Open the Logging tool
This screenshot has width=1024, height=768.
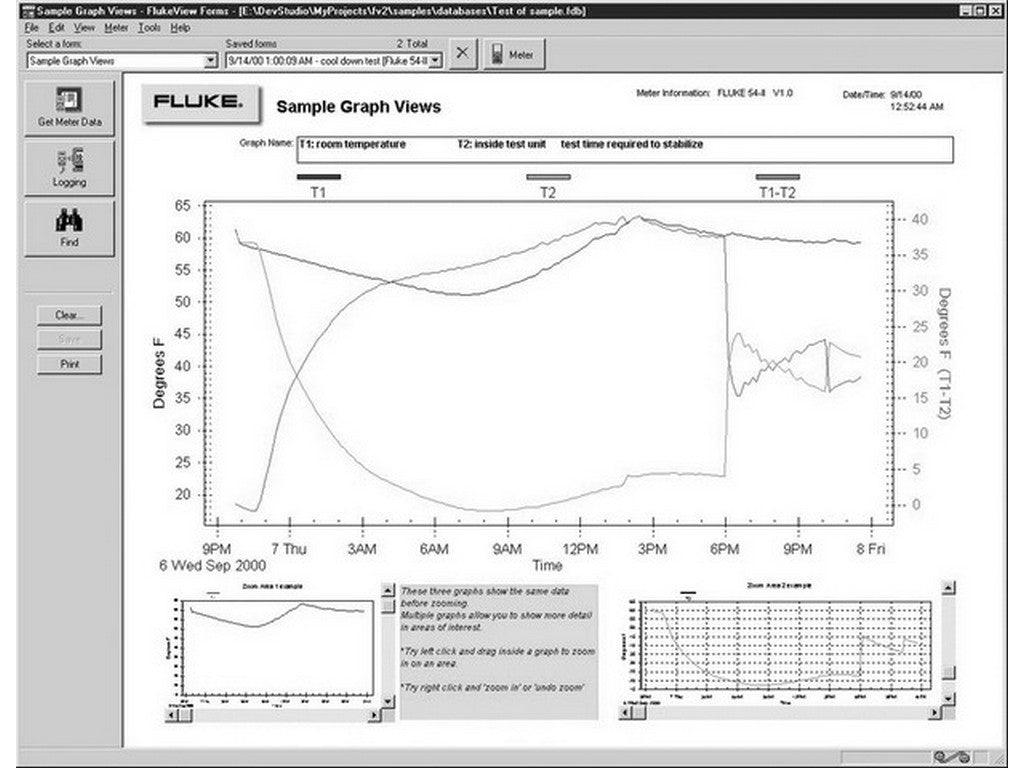click(69, 167)
